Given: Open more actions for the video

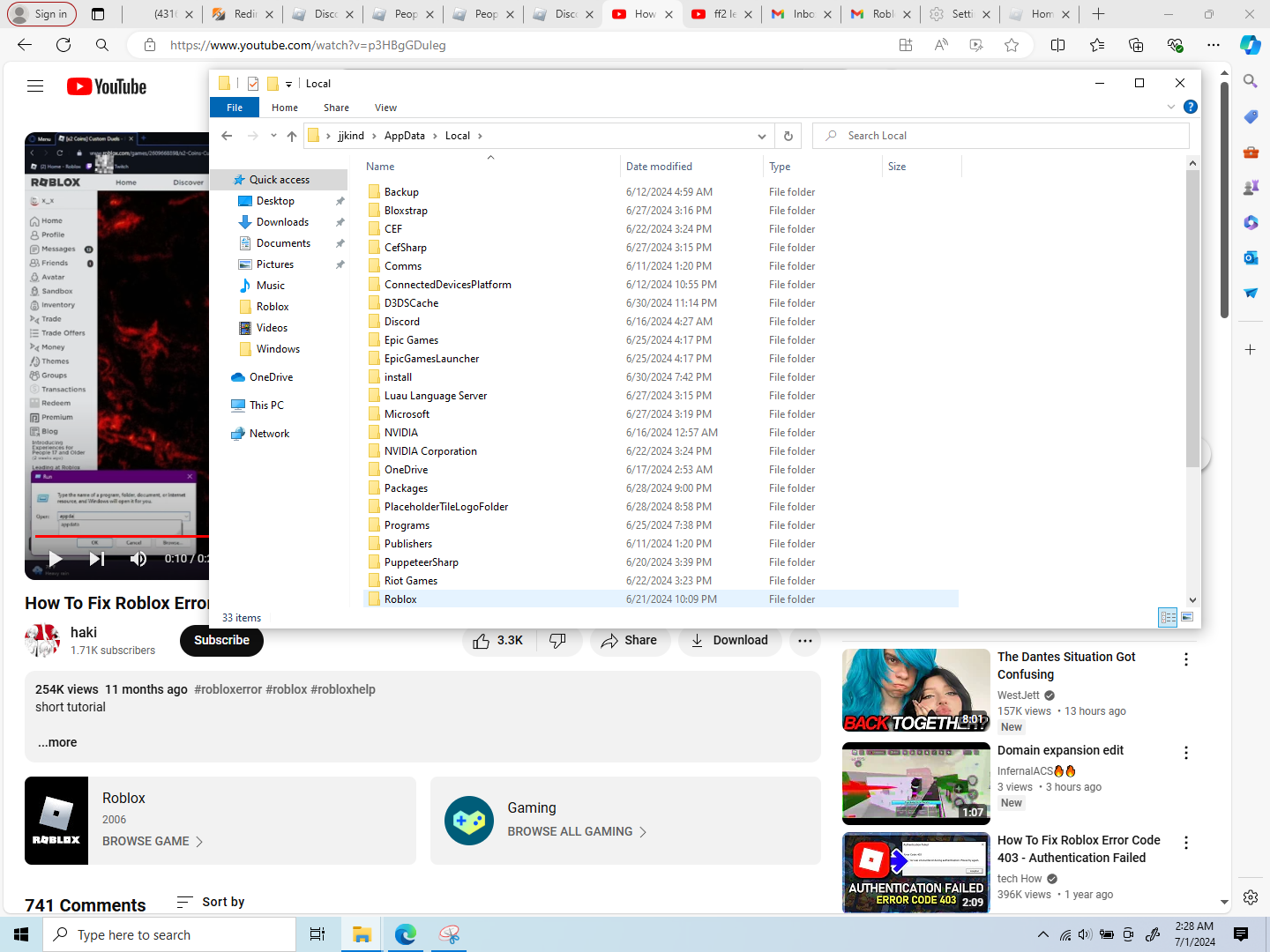Looking at the screenshot, I should [805, 641].
